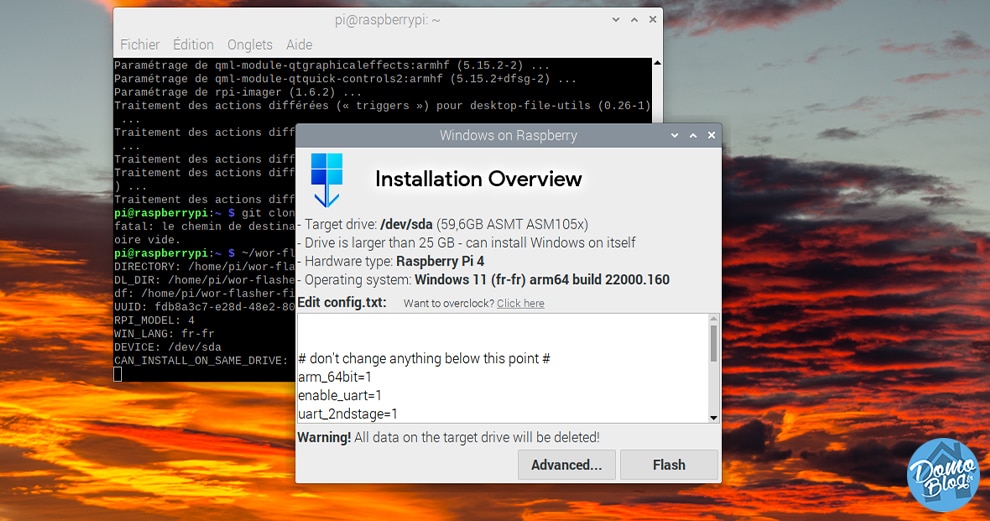Click the DomoBlog watermark logo
This screenshot has width=990, height=521.
click(943, 475)
